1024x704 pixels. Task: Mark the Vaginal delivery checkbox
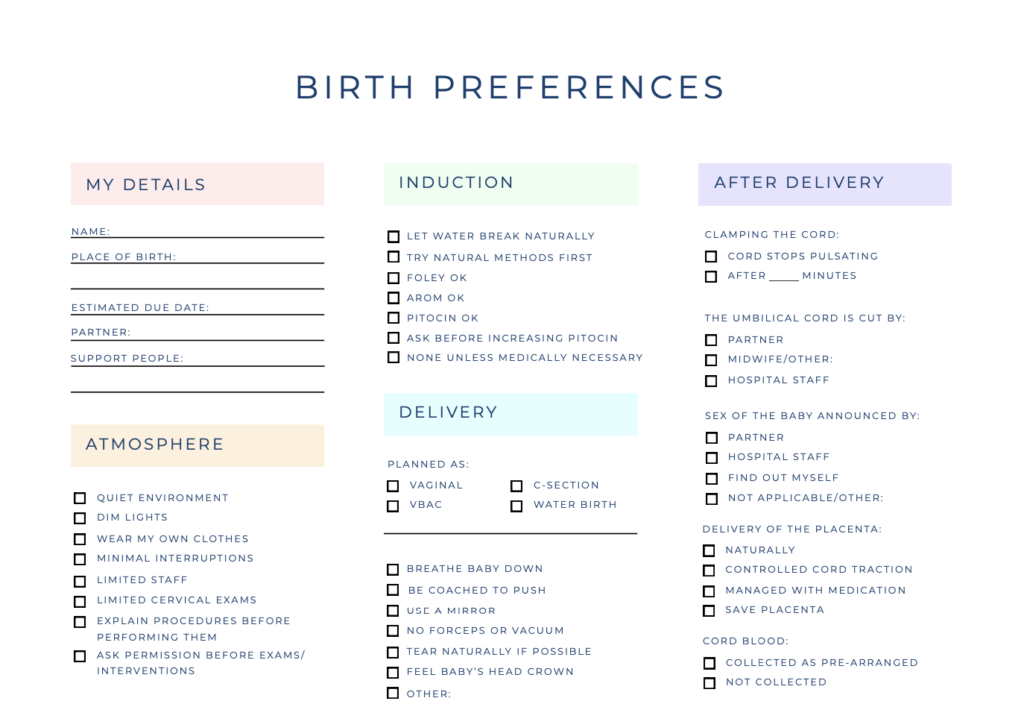(392, 486)
